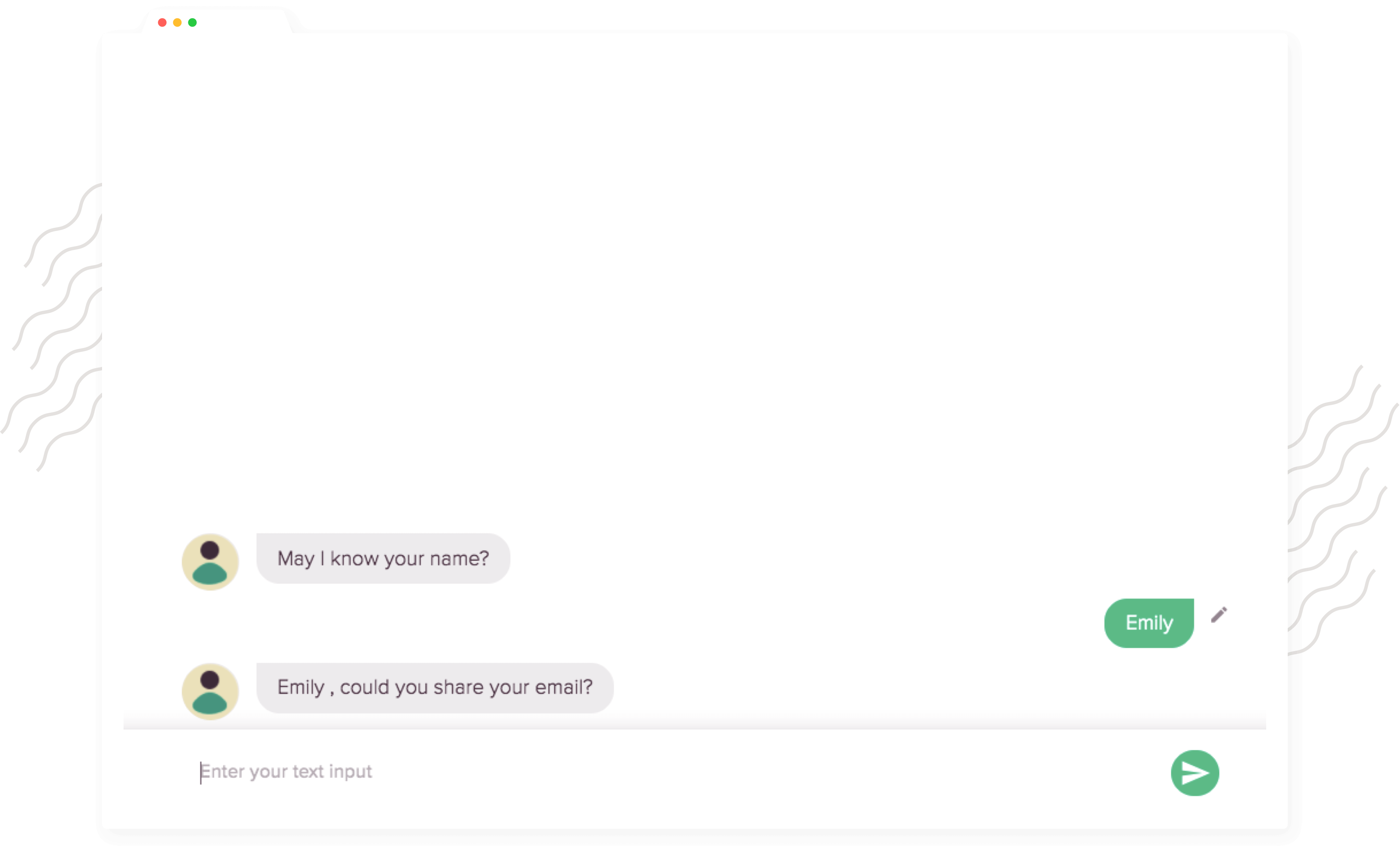Click the empty chat area above messages

(x=694, y=273)
